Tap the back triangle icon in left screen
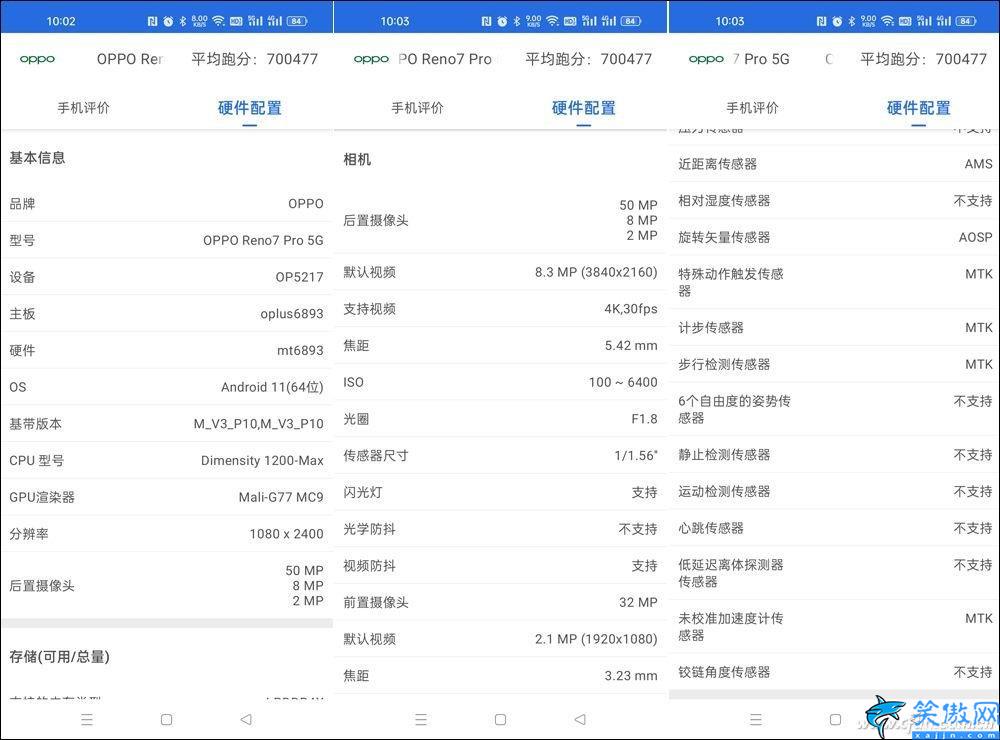Screen dimensions: 1000x740 (x=246, y=720)
